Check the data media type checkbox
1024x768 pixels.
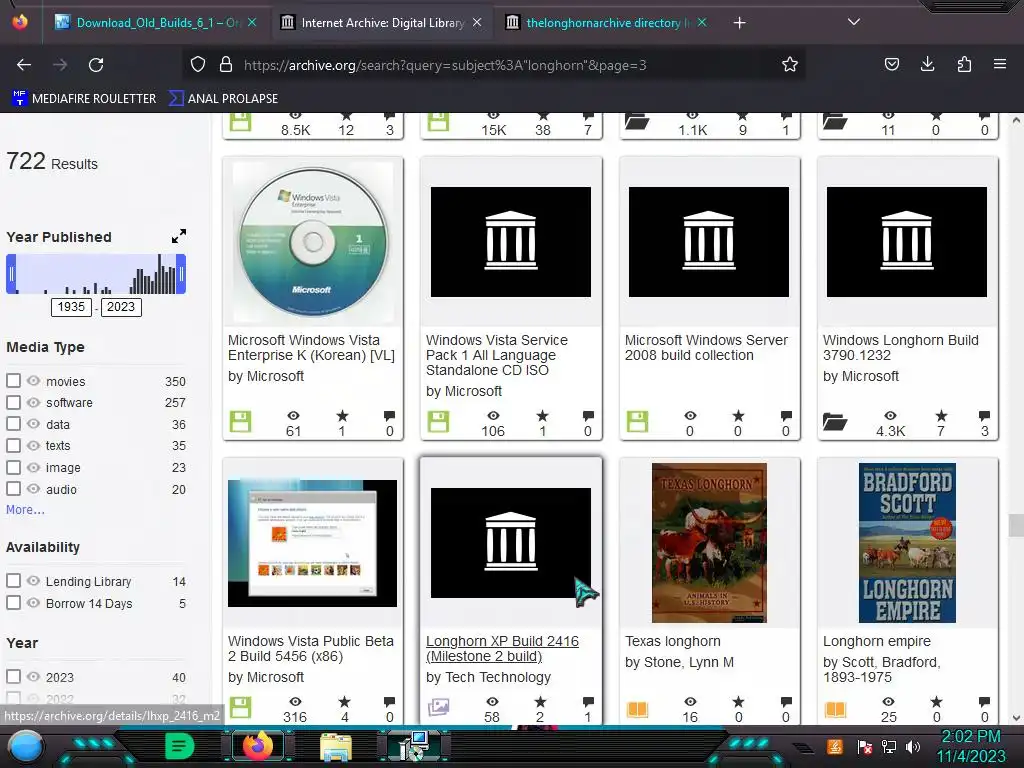[13, 424]
